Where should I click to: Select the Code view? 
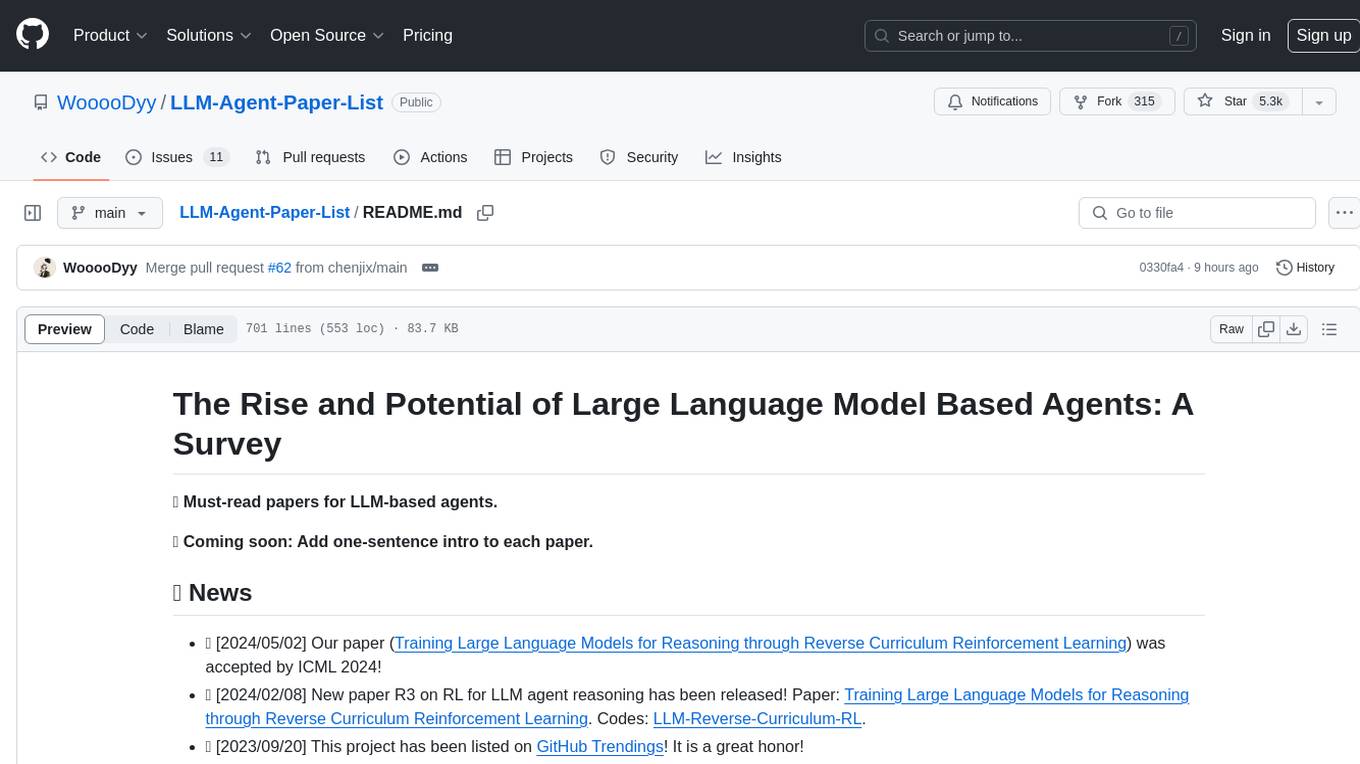point(137,329)
